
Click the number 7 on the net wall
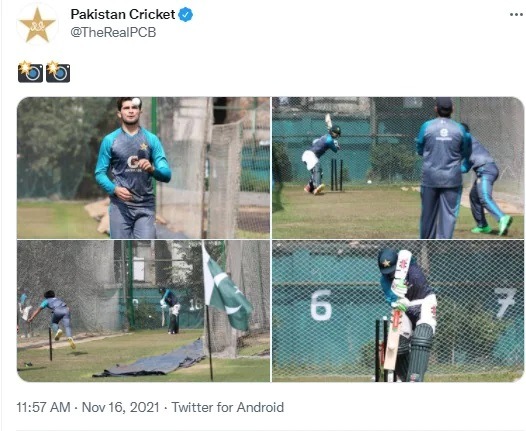505,303
